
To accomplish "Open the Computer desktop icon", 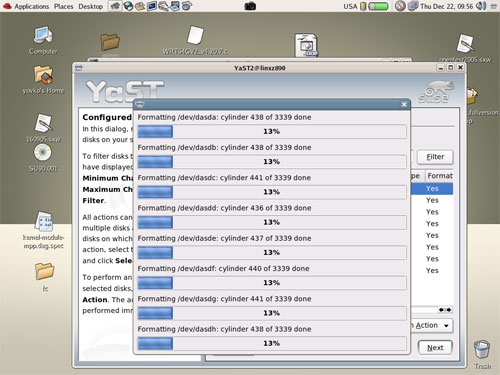I will point(43,35).
